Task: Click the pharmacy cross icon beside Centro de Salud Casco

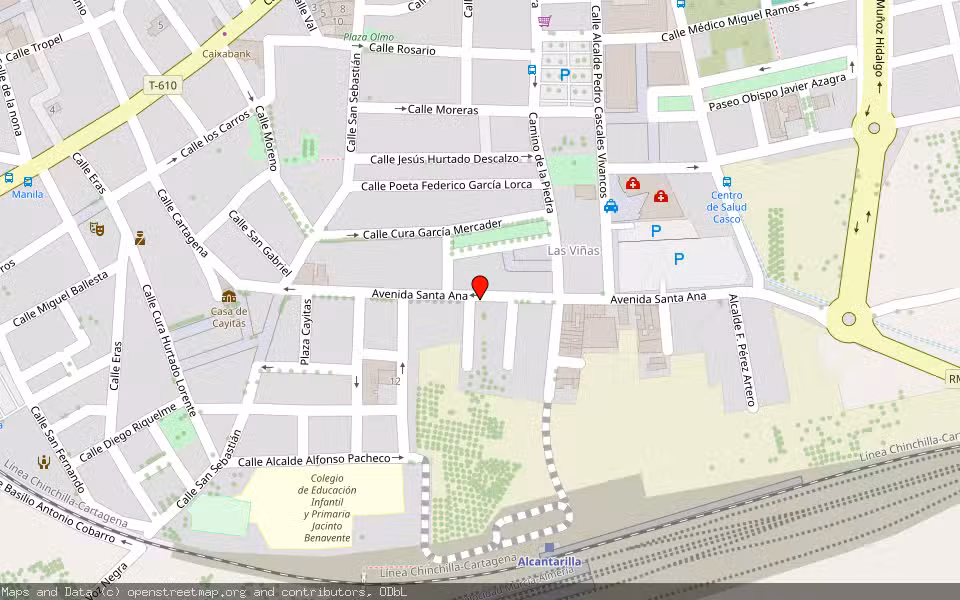Action: click(x=661, y=196)
